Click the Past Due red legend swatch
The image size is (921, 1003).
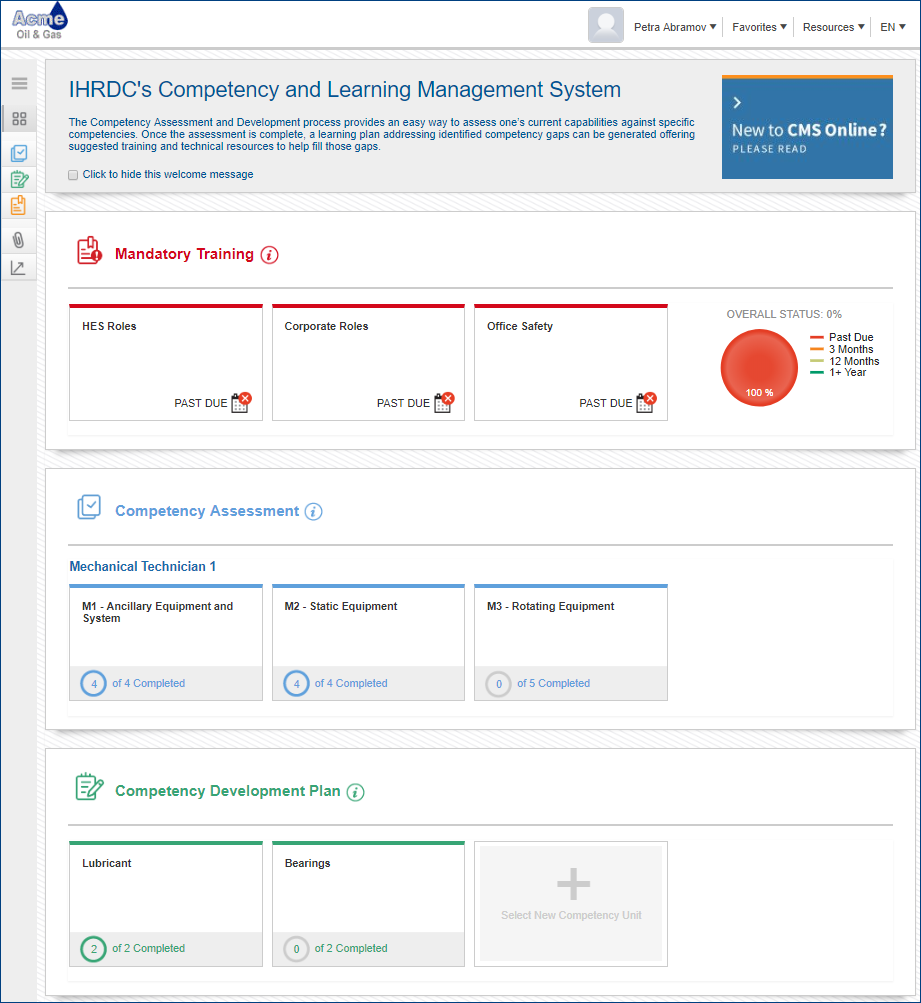tap(817, 337)
